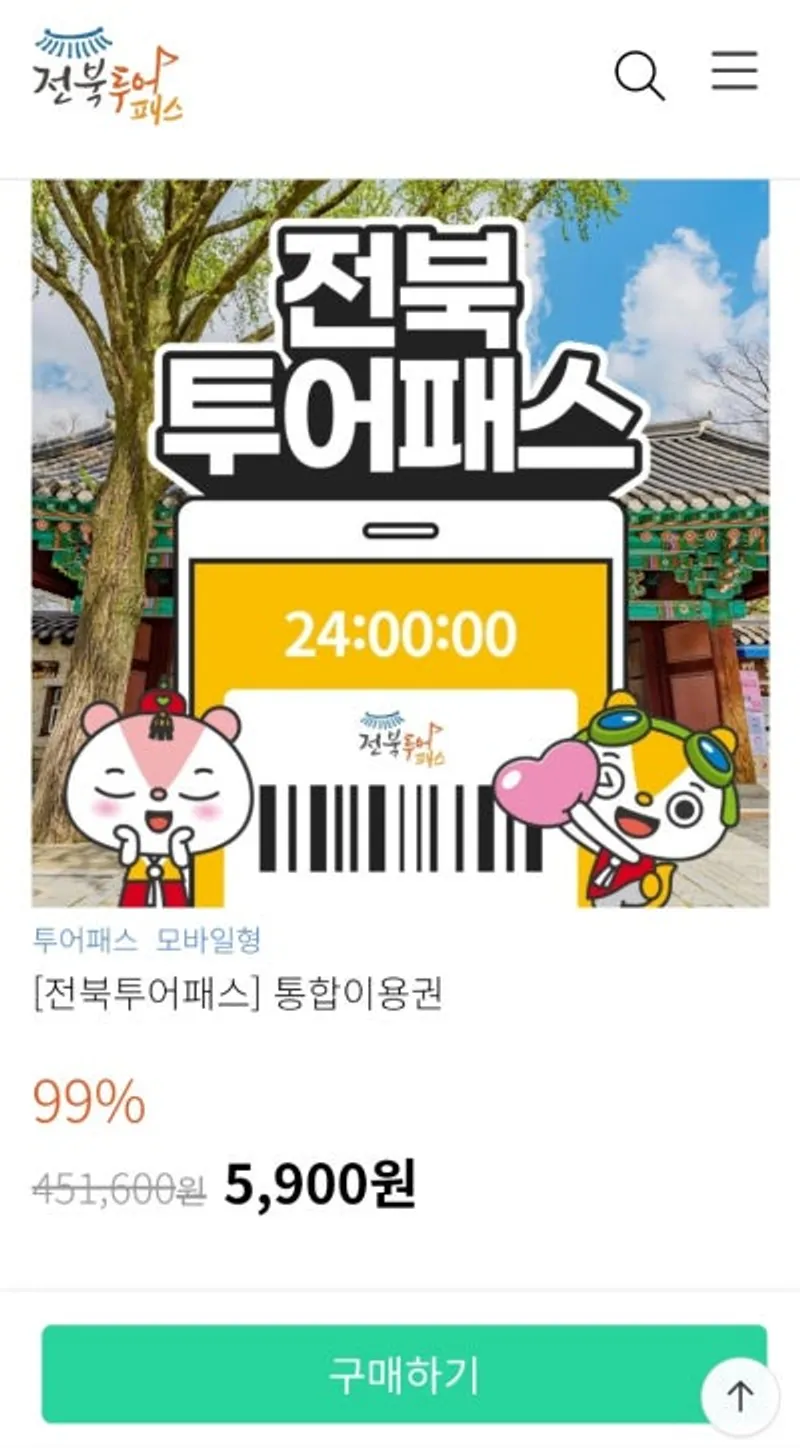Open the [전북투어패스] 통합이용권 product title
This screenshot has width=800, height=1448.
(x=238, y=995)
